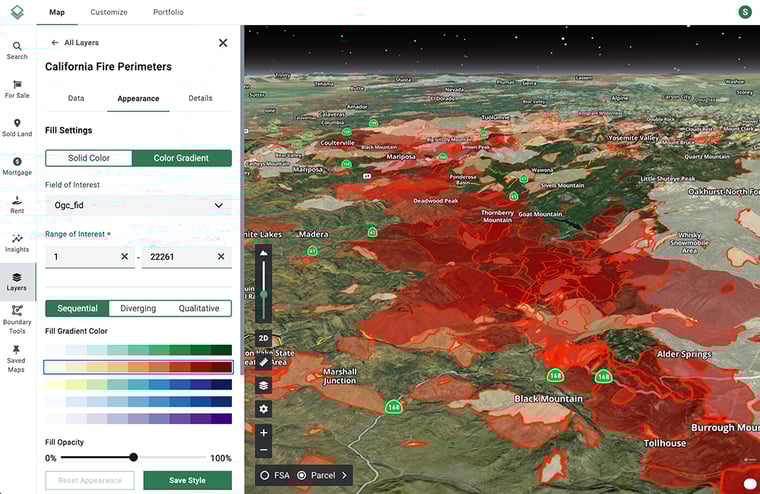Select the Diverging gradient type
Viewport: 760px width, 494px height.
(138, 308)
